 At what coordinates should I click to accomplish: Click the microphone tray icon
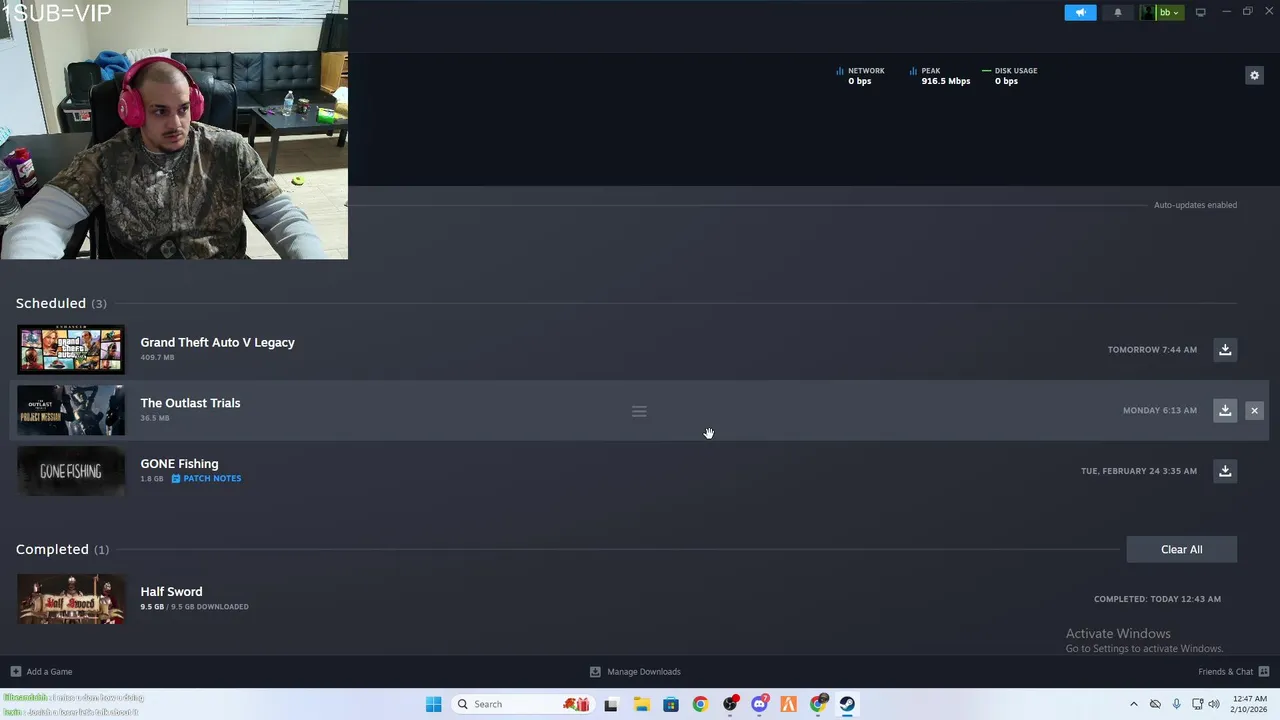tap(1176, 704)
